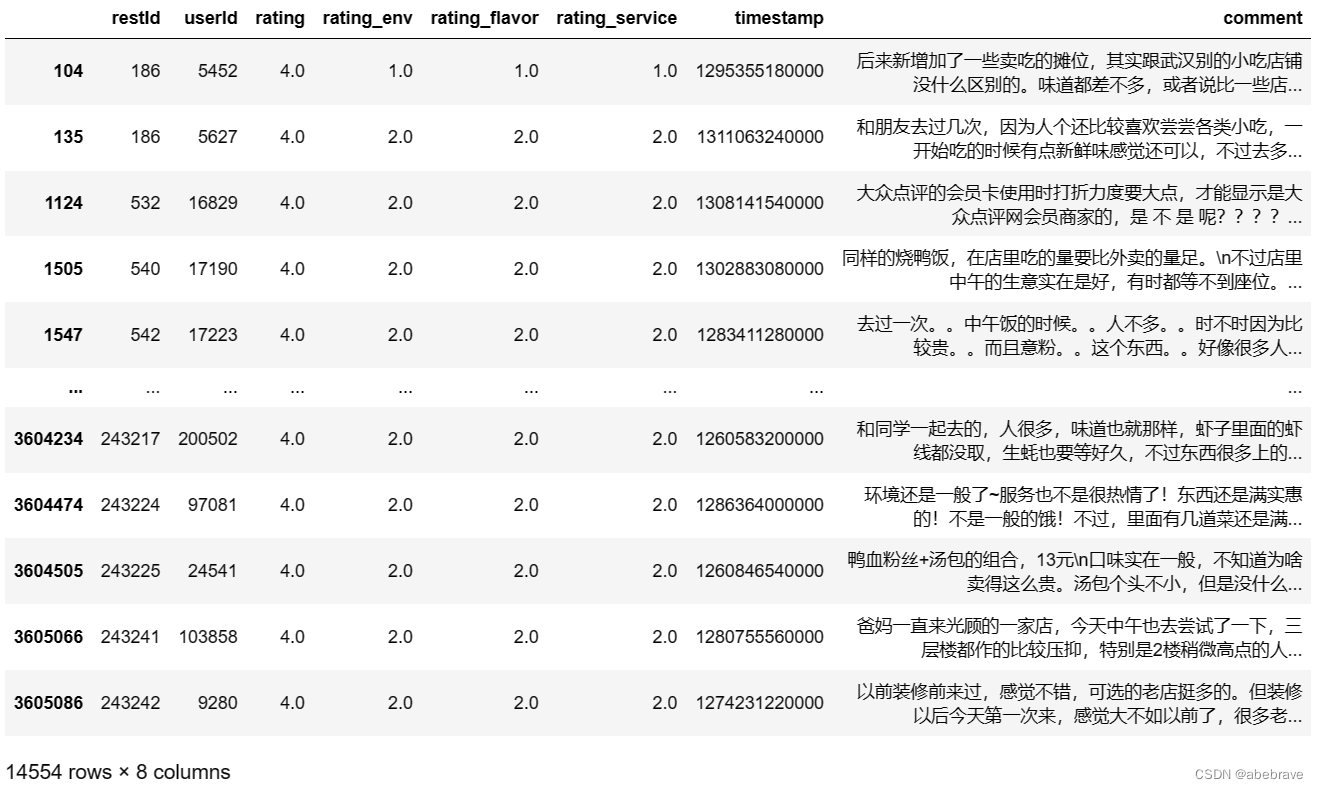Click the rating_flavor column header
This screenshot has height=789, width=1318.
484,18
